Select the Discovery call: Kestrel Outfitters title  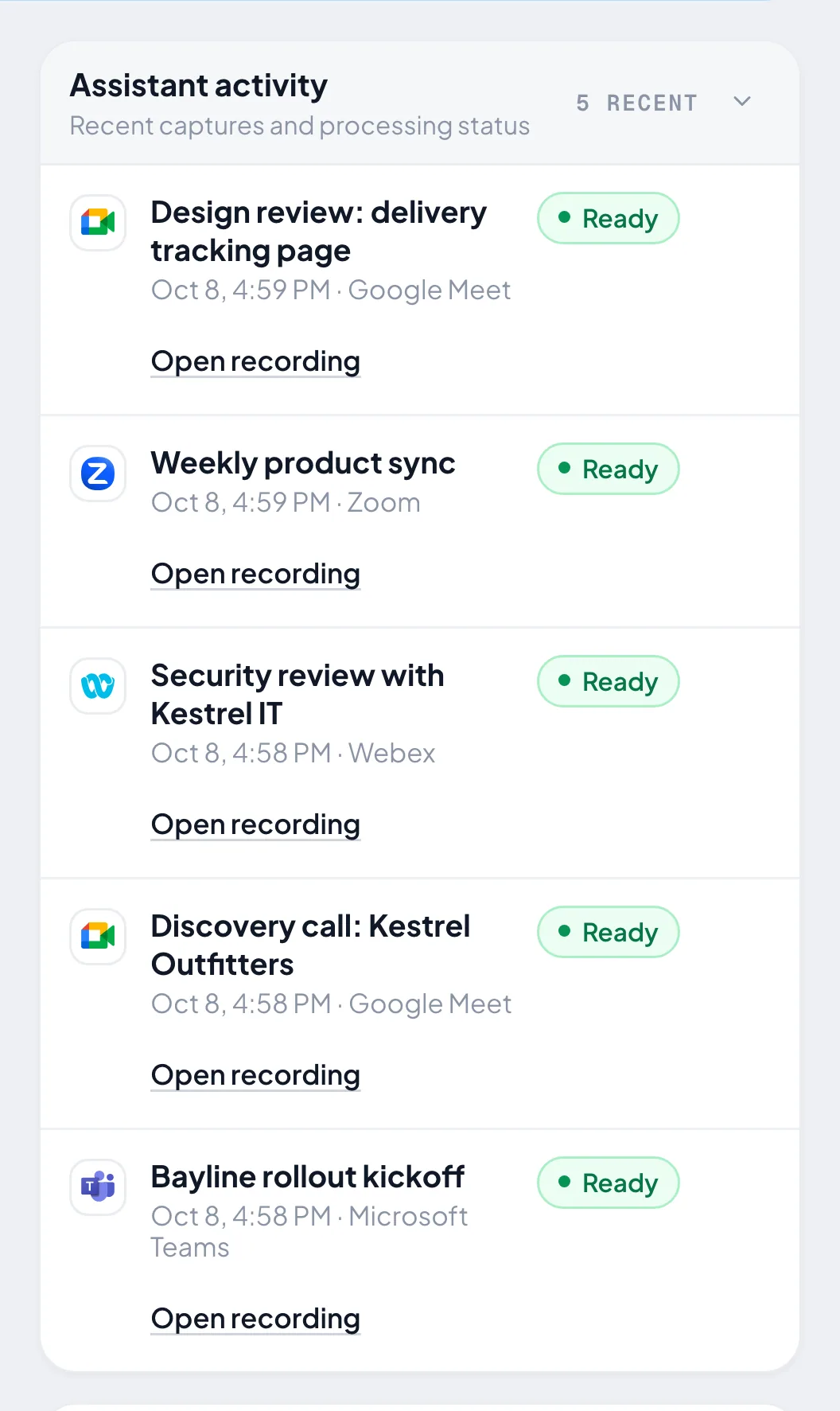click(x=310, y=945)
